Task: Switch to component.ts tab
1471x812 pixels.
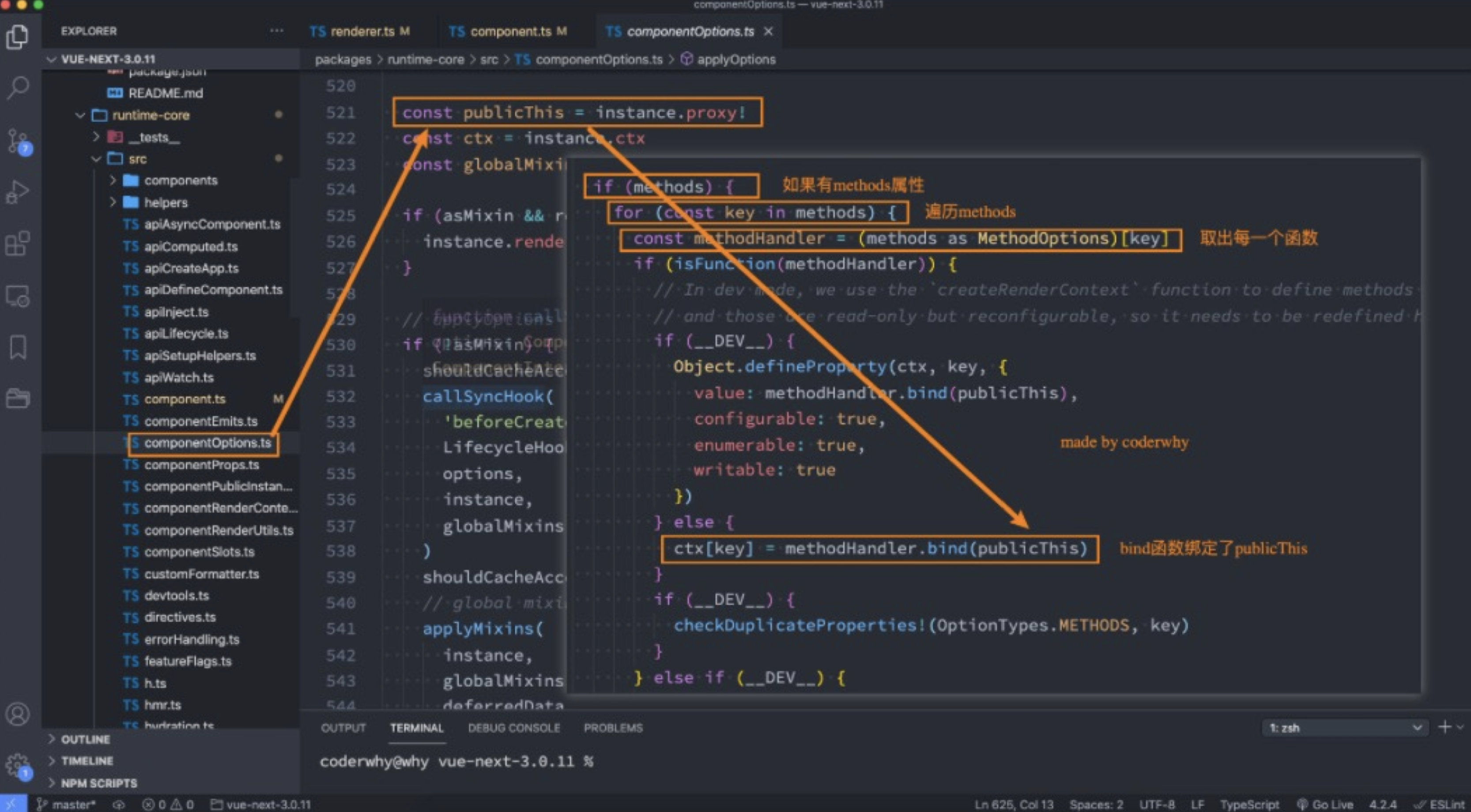Action: coord(507,31)
